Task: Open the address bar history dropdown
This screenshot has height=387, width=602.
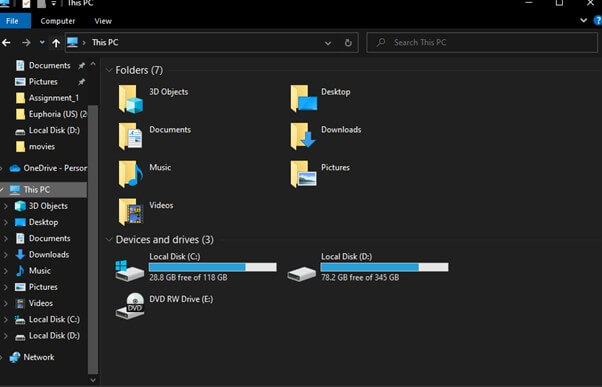Action: click(x=328, y=43)
